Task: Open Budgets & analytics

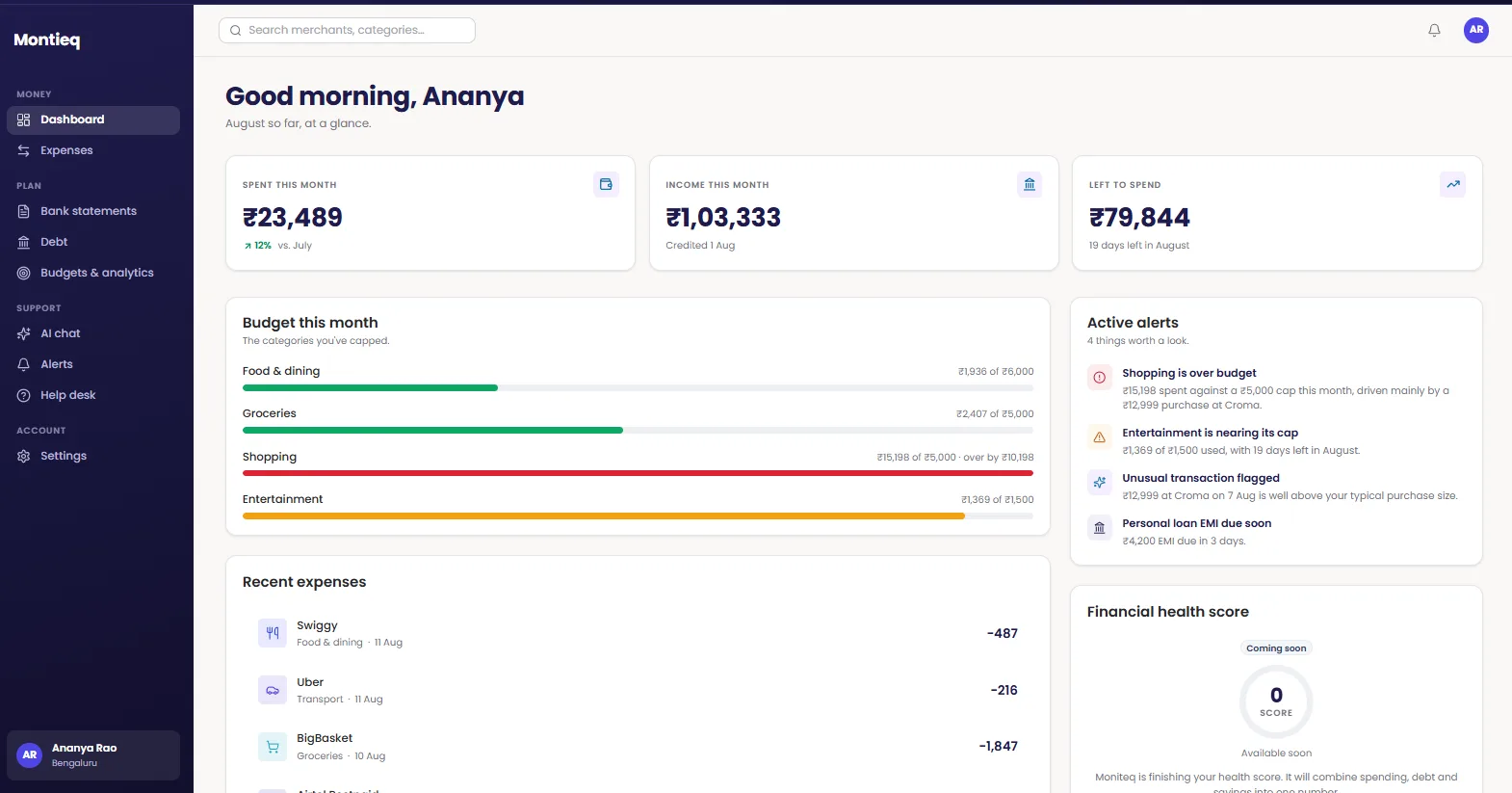Action: coord(93,273)
